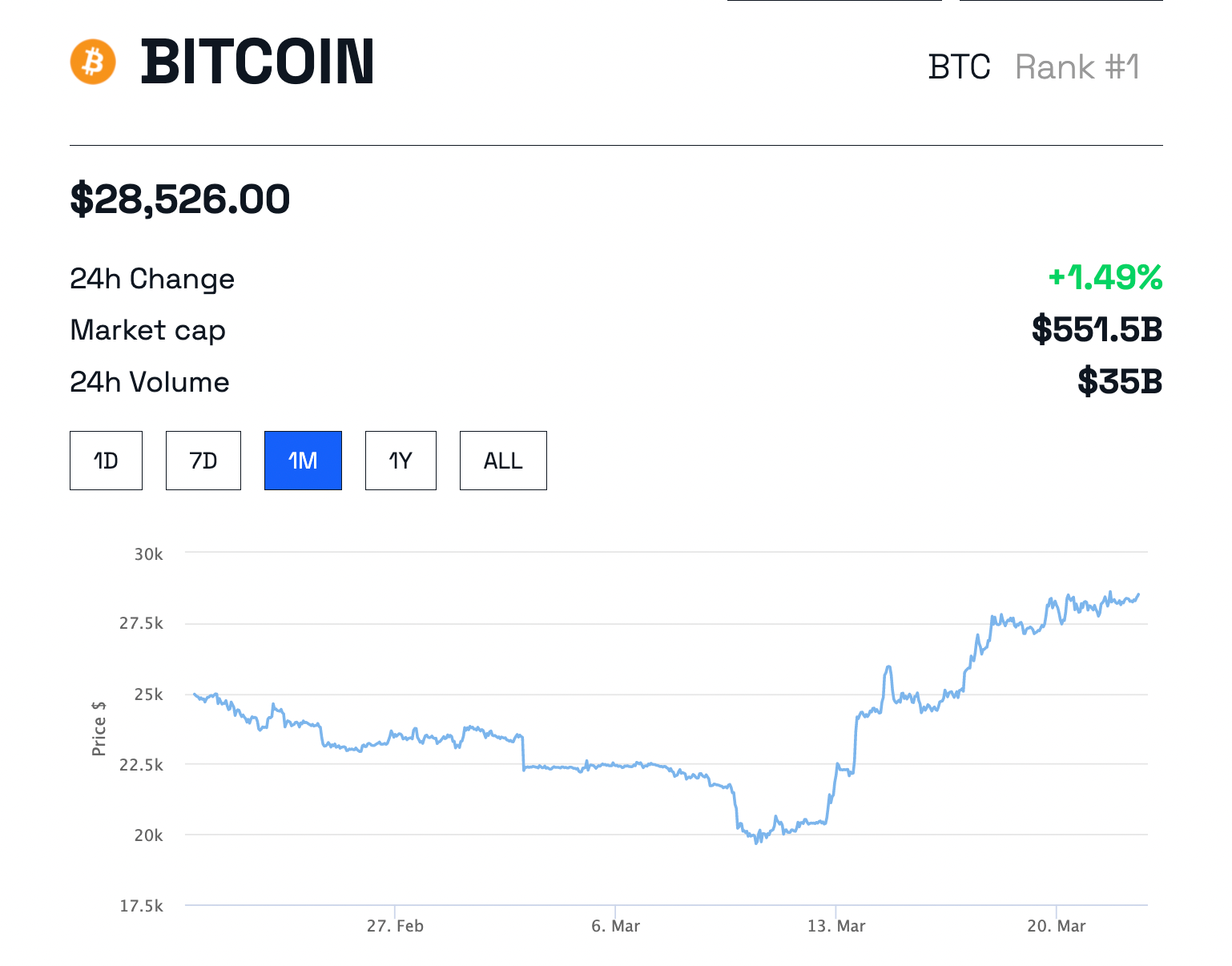The width and height of the screenshot is (1232, 966).
Task: Click the Price $ vertical axis title
Action: click(x=99, y=728)
